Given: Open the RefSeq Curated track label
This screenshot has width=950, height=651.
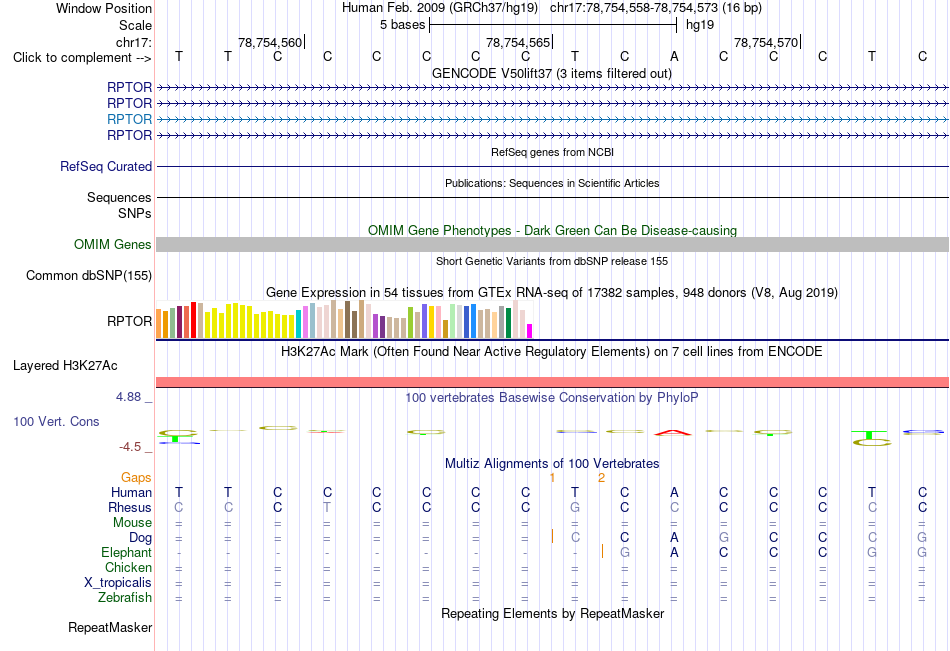Looking at the screenshot, I should (x=105, y=166).
